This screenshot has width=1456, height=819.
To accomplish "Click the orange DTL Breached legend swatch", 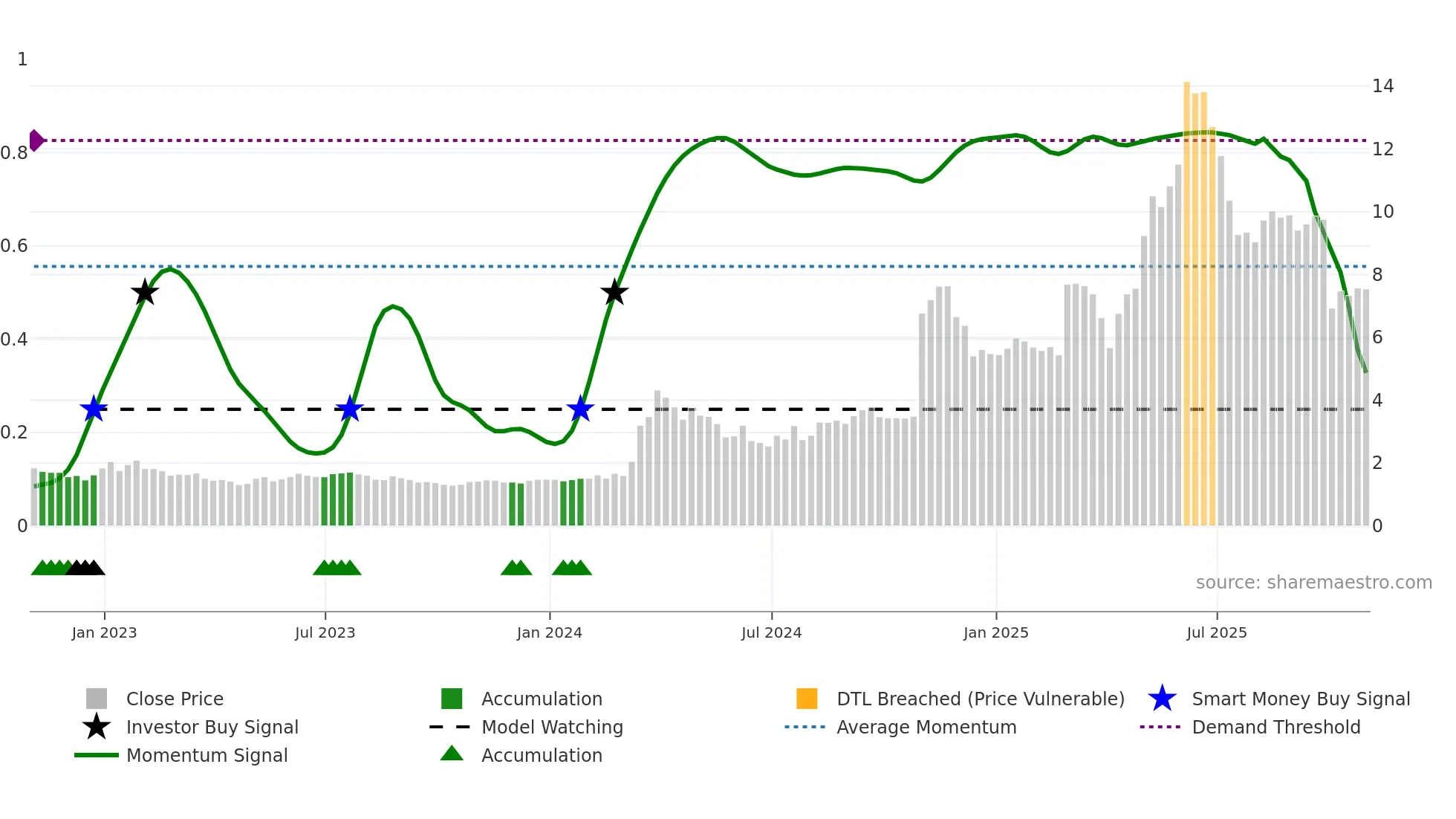I will click(x=807, y=699).
